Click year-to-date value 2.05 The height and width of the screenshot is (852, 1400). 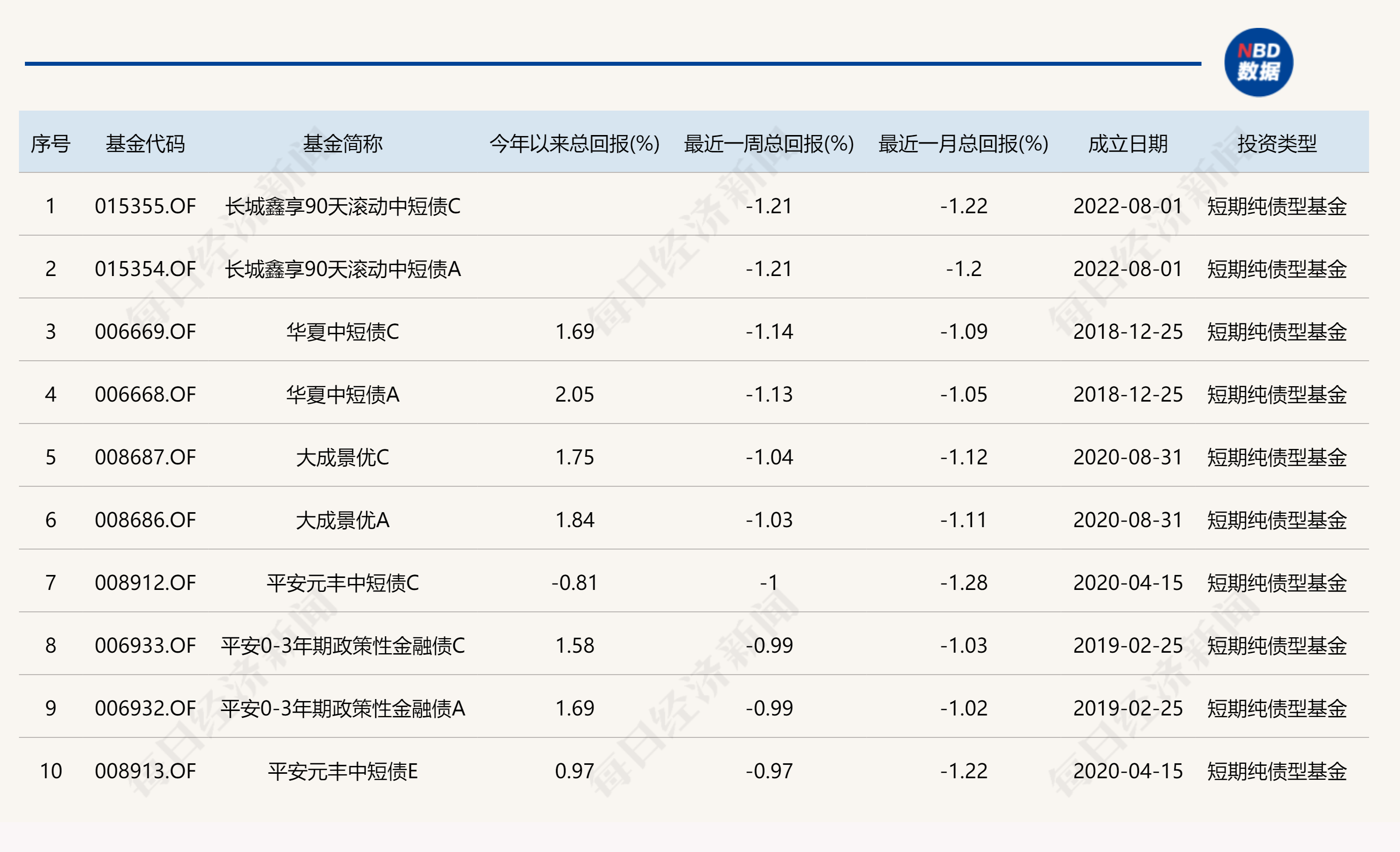coord(574,395)
